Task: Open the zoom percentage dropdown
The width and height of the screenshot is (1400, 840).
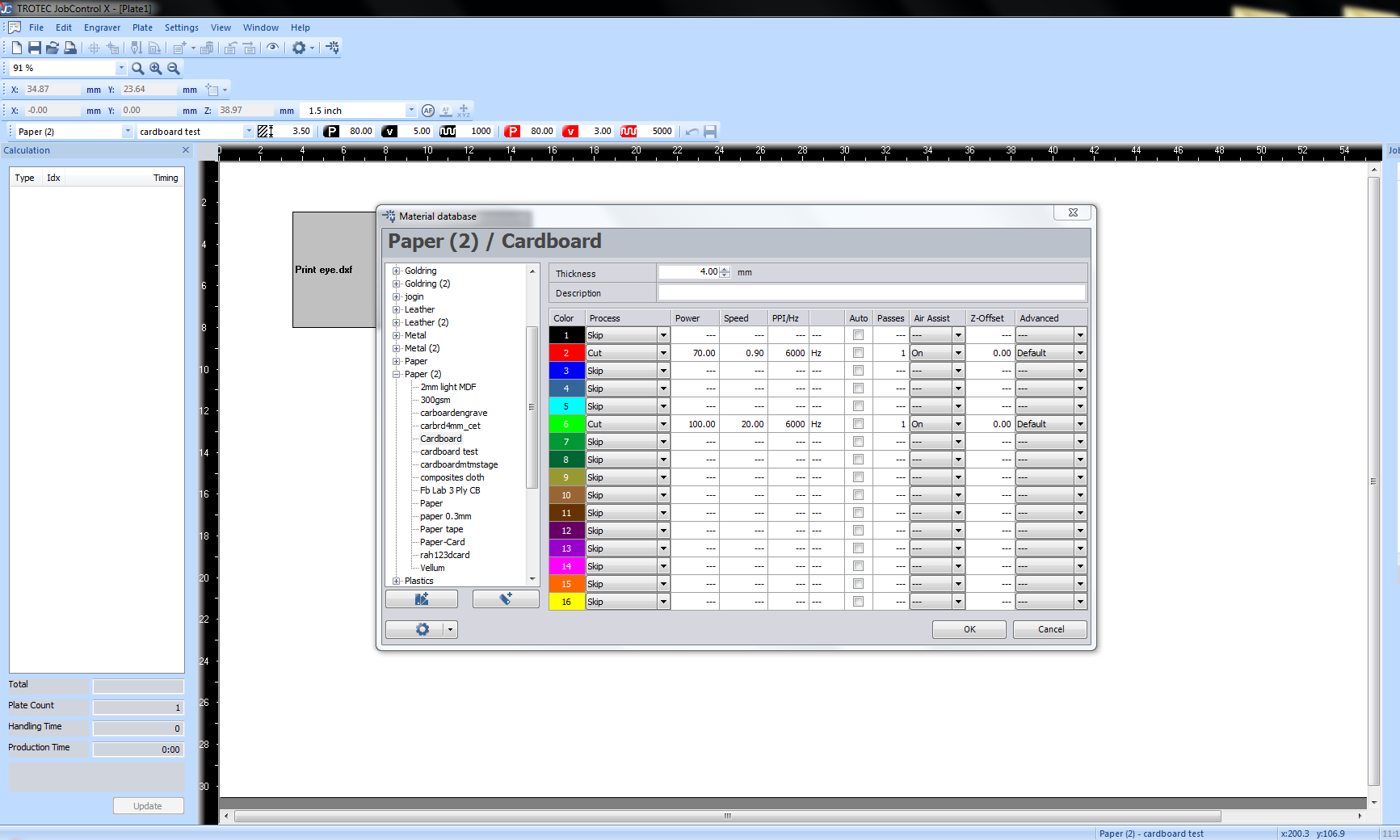Action: pos(121,69)
